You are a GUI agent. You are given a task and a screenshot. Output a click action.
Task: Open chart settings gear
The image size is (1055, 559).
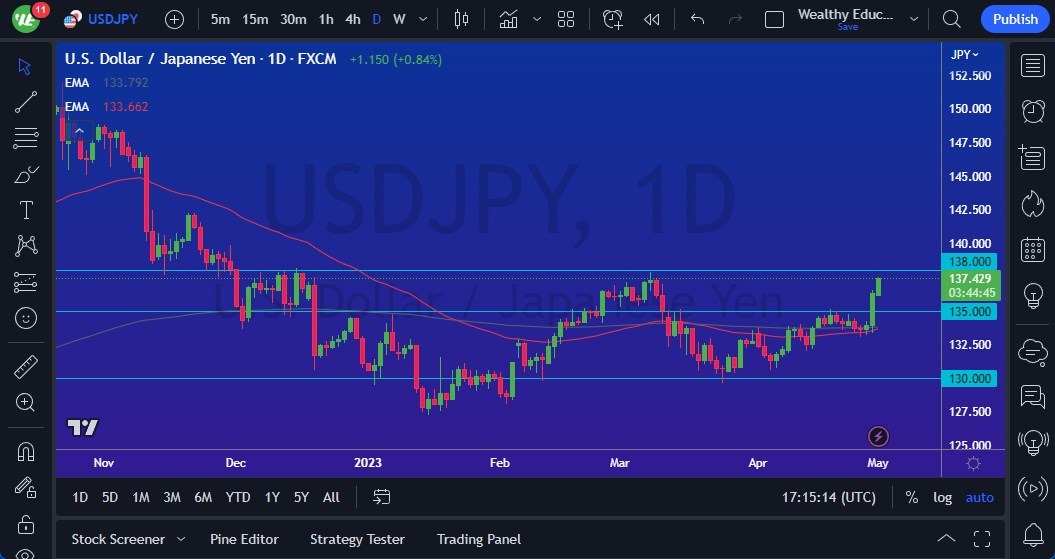click(973, 463)
